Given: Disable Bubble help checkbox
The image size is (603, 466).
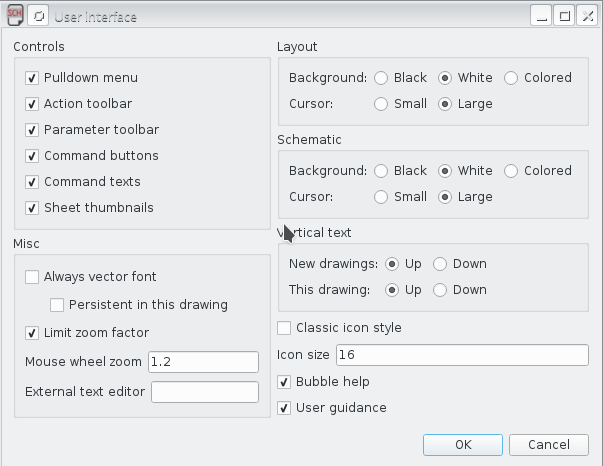Looking at the screenshot, I should click(x=284, y=382).
